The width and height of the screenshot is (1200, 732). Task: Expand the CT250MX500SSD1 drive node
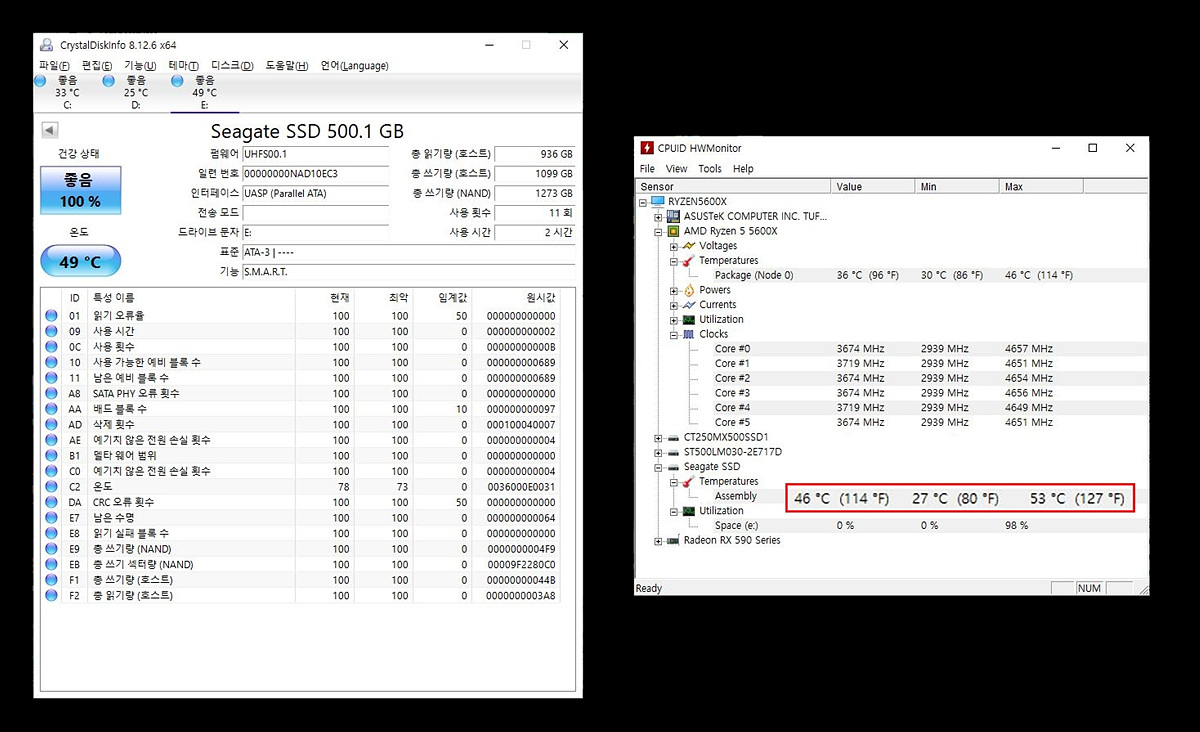point(658,438)
